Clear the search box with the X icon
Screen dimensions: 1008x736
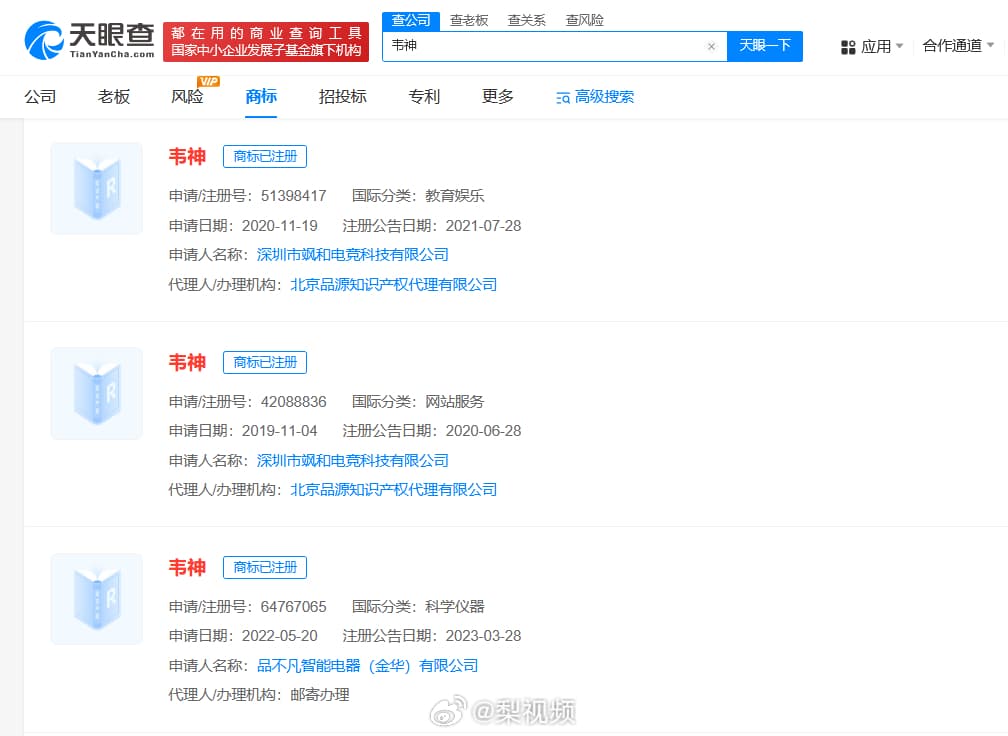pyautogui.click(x=711, y=46)
